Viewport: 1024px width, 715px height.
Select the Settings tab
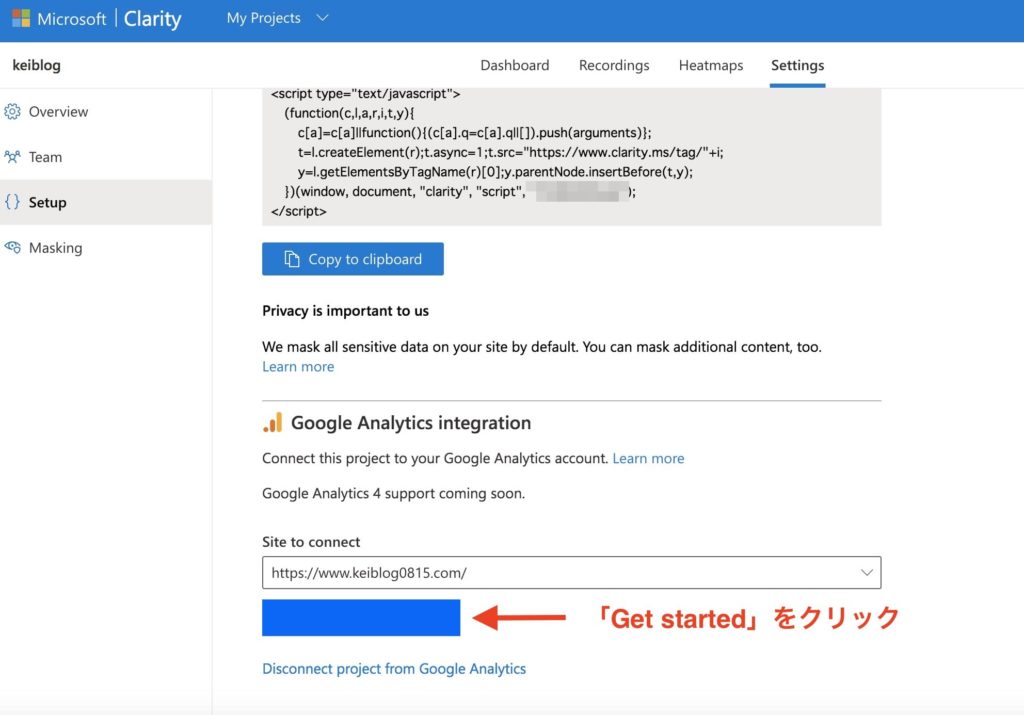(x=797, y=65)
